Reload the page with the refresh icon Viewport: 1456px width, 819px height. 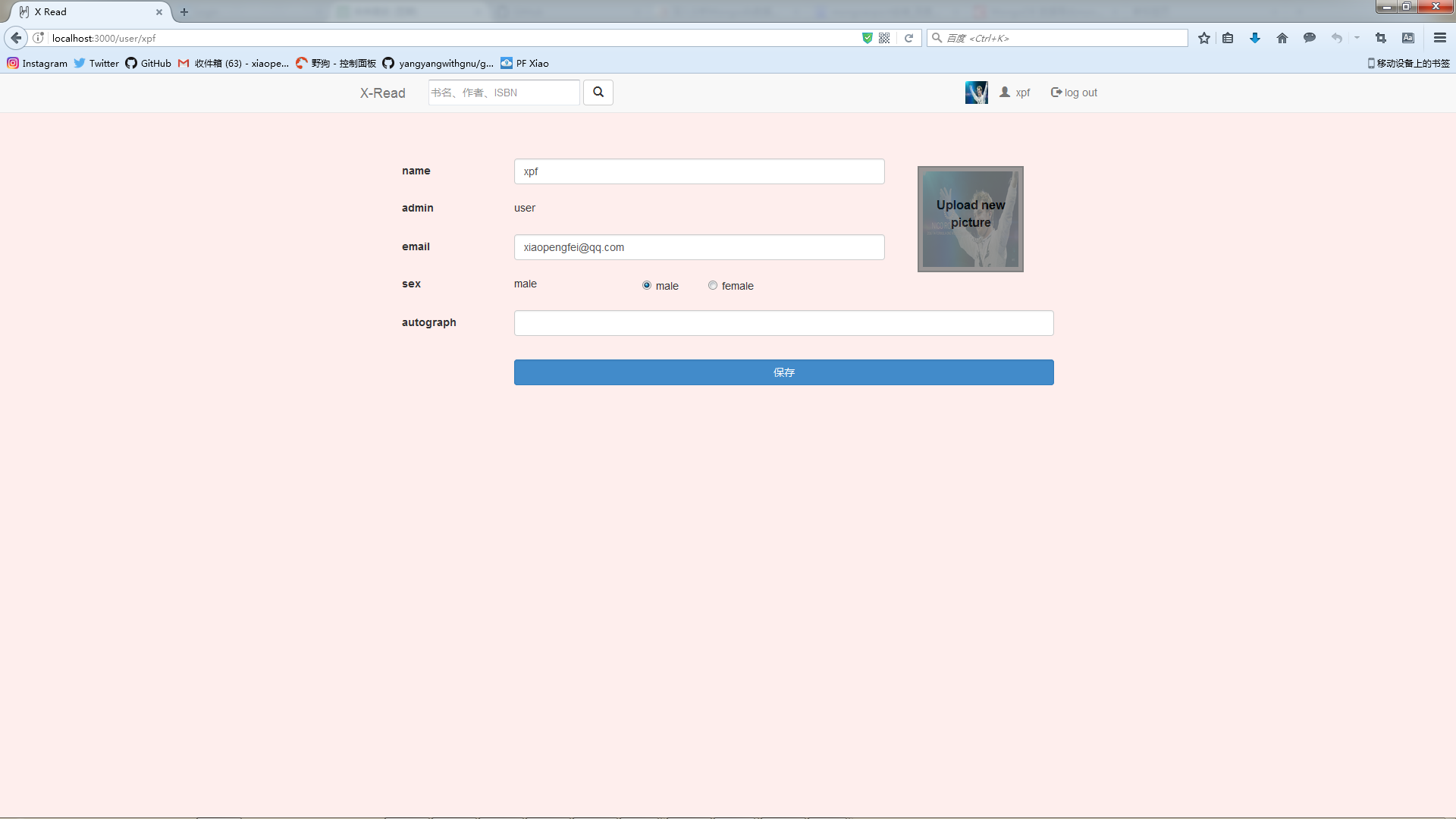coord(908,38)
